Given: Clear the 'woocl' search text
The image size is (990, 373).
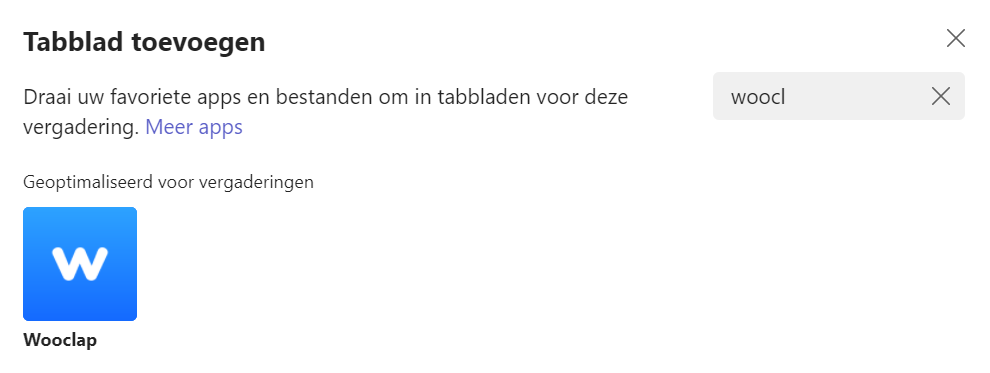Looking at the screenshot, I should [x=941, y=97].
